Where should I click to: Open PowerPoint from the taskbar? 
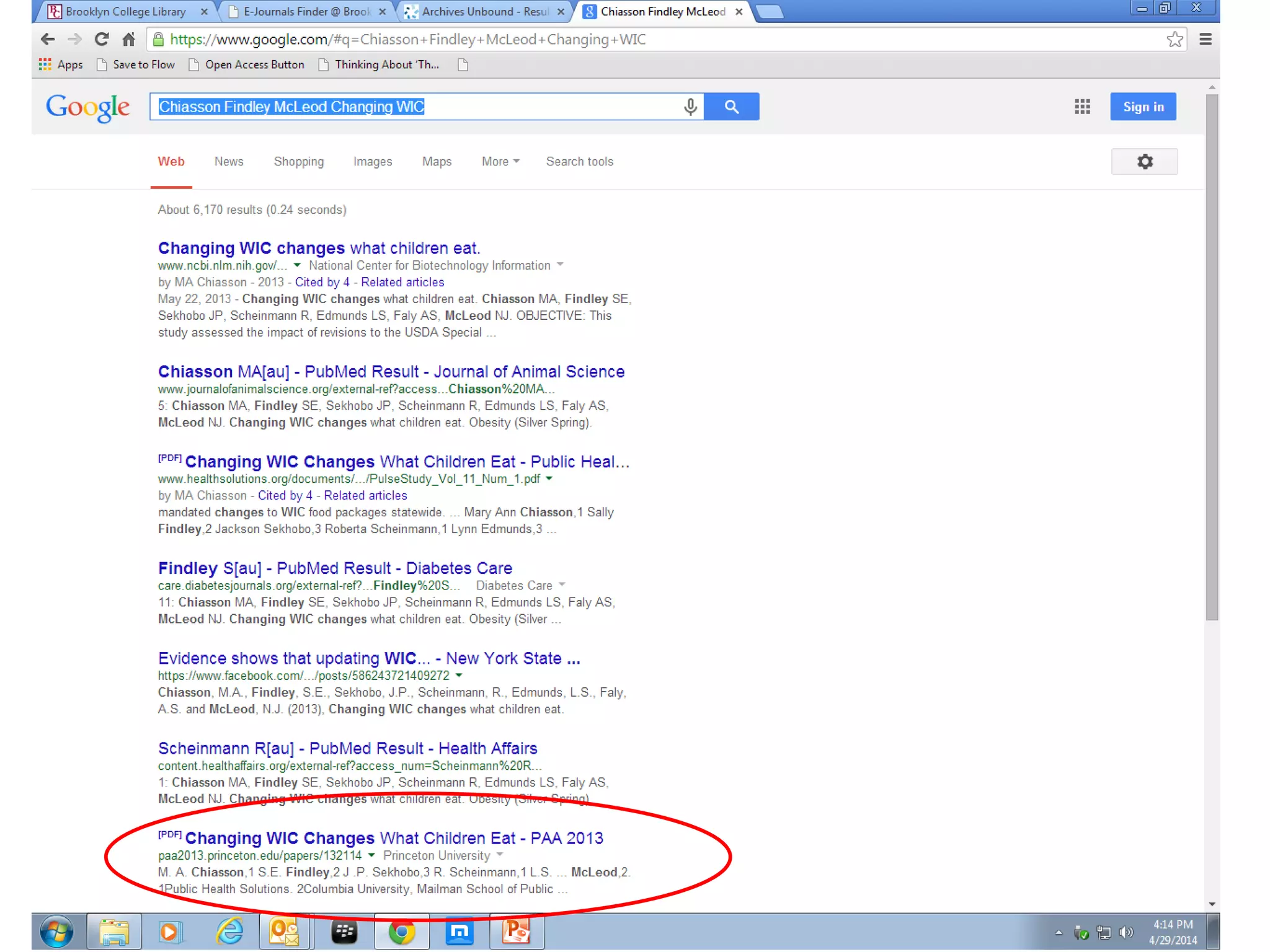pyautogui.click(x=516, y=932)
